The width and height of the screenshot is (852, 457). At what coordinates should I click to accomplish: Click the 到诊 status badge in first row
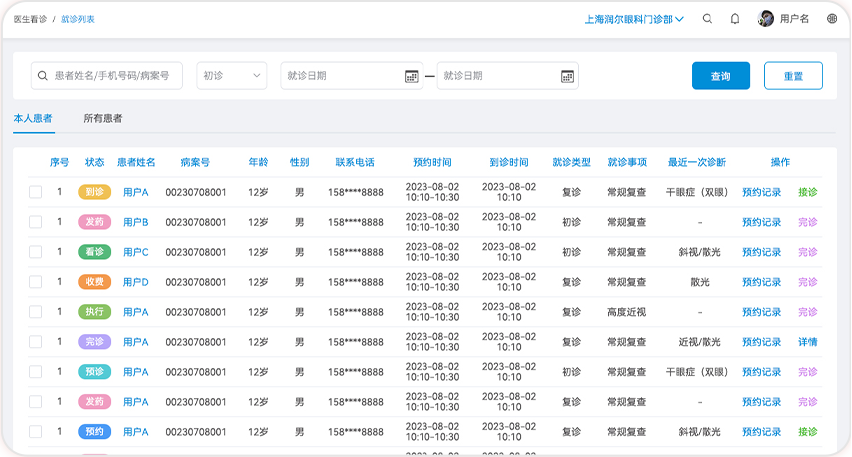click(94, 192)
